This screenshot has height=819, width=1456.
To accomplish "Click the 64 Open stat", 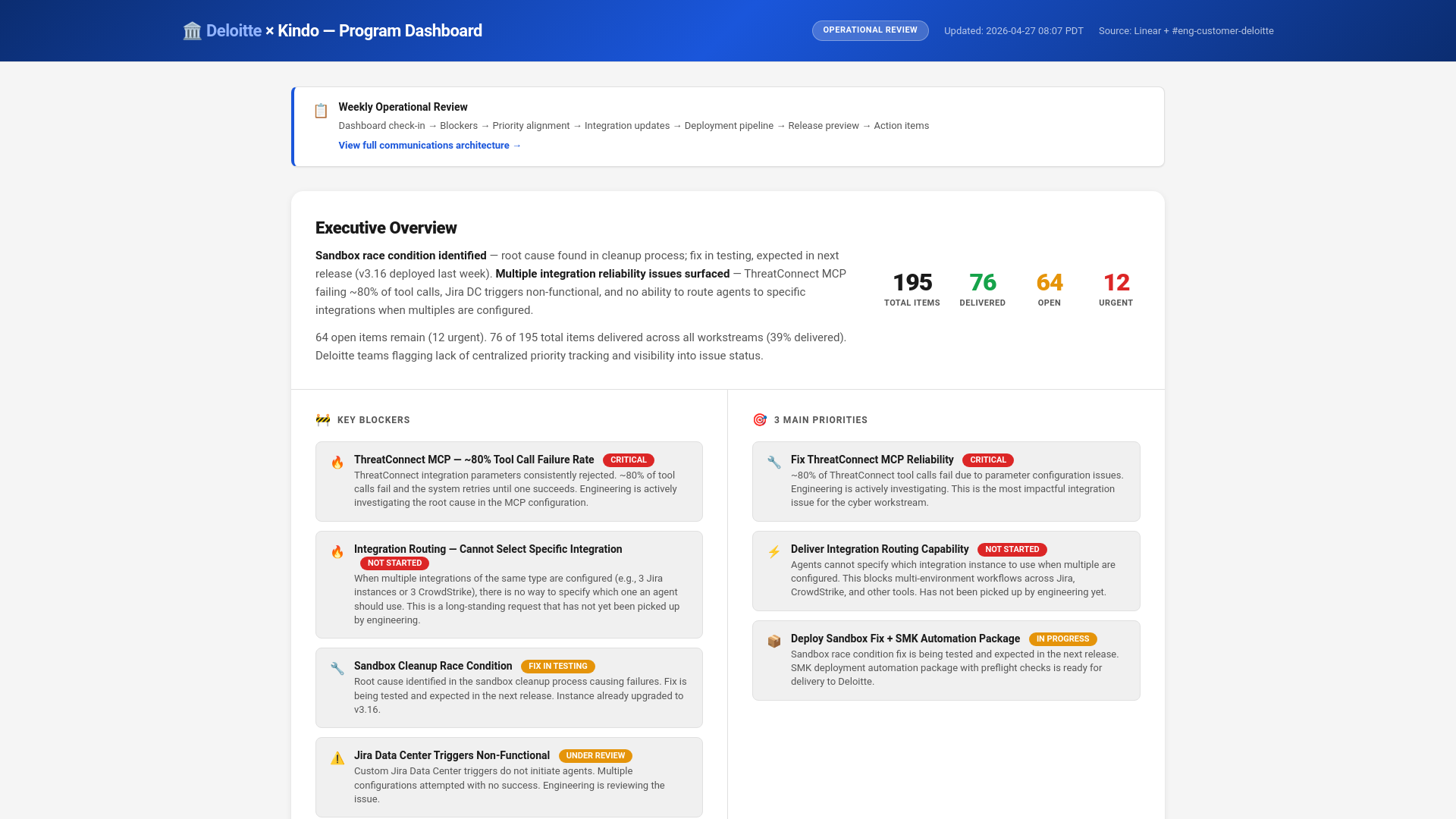I will pyautogui.click(x=1050, y=289).
